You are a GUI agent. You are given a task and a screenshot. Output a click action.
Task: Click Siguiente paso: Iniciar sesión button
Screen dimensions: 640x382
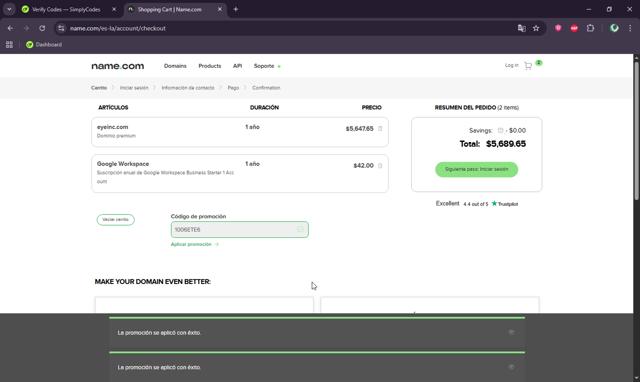click(x=476, y=169)
